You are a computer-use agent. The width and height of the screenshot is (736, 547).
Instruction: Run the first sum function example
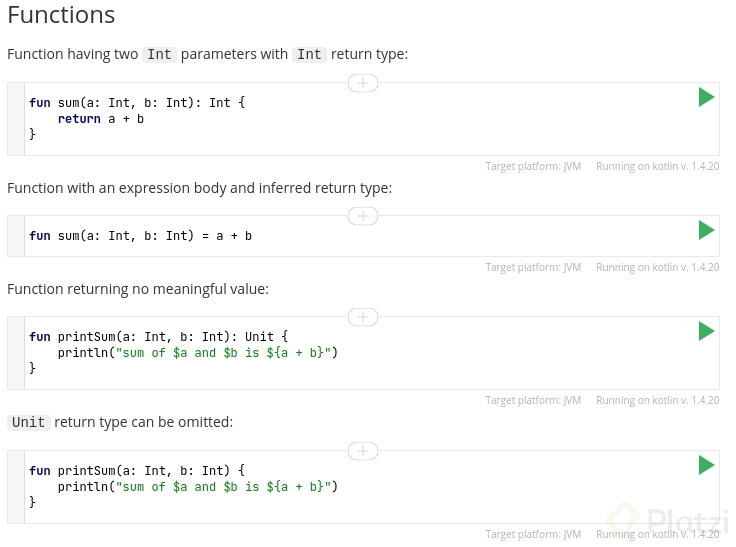[x=706, y=97]
